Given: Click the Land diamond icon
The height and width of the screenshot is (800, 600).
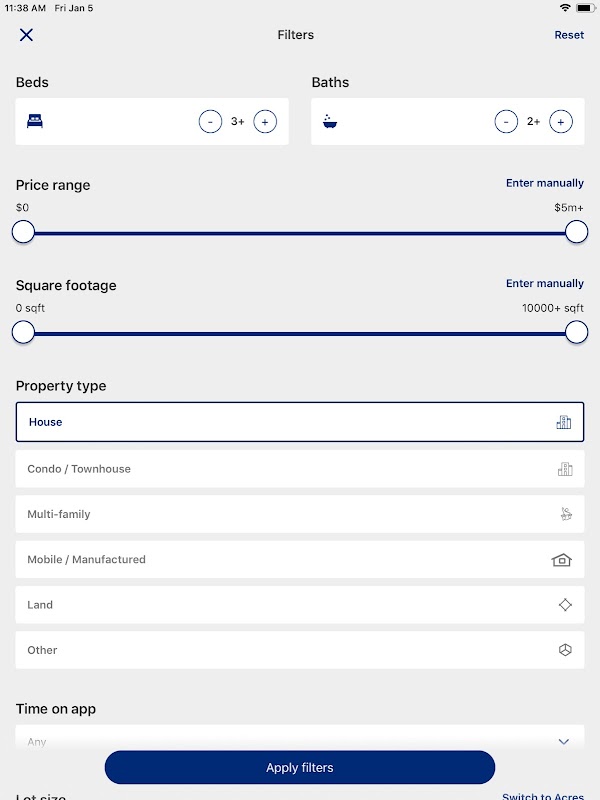Looking at the screenshot, I should (x=565, y=605).
